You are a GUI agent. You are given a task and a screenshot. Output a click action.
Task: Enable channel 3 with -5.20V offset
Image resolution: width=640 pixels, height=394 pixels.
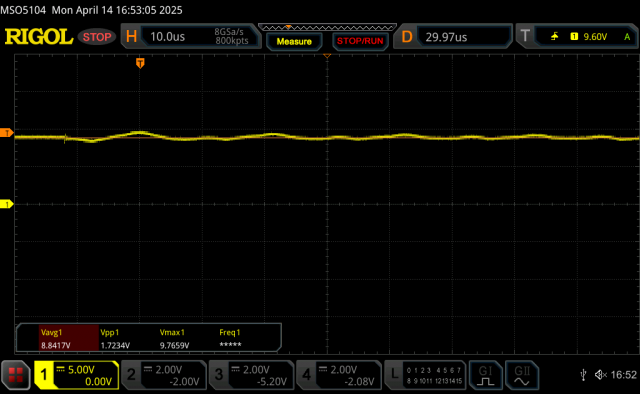(x=251, y=375)
